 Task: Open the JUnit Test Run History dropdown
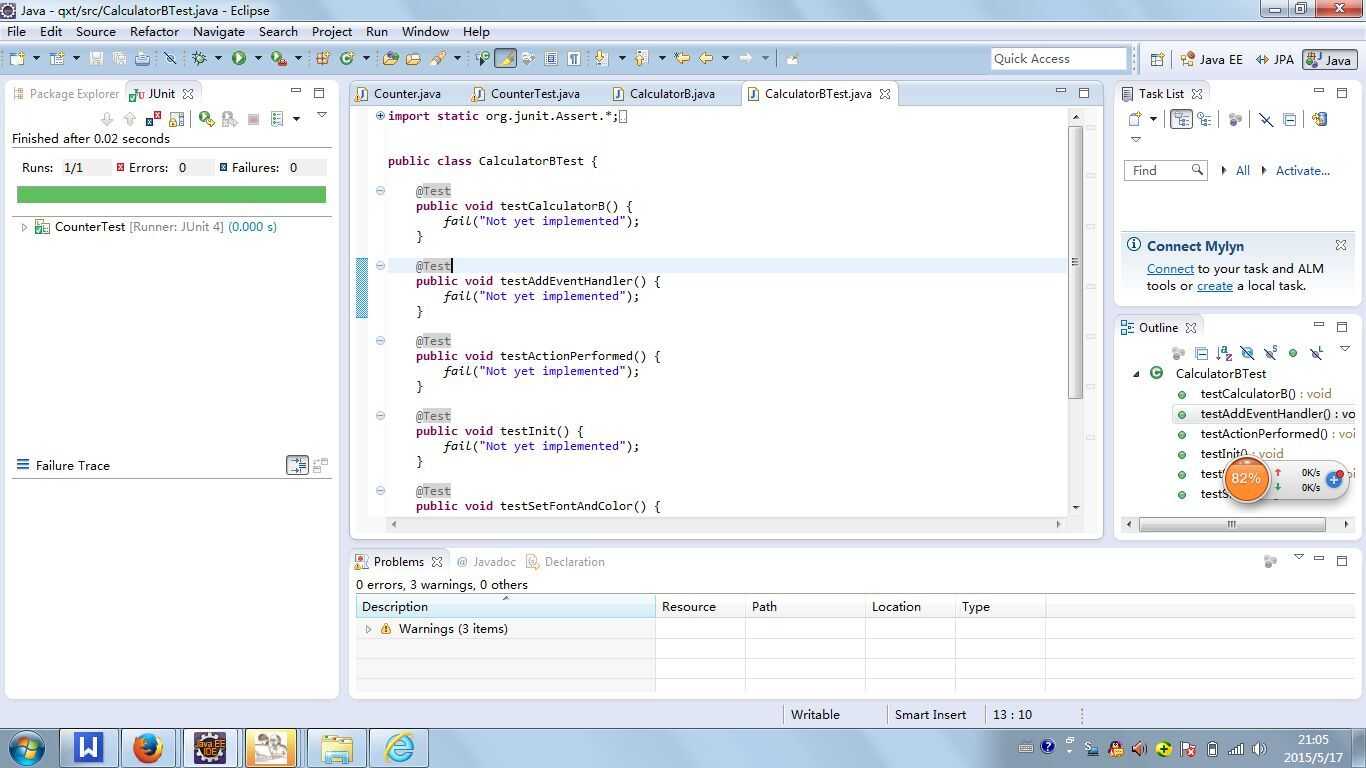click(x=296, y=119)
